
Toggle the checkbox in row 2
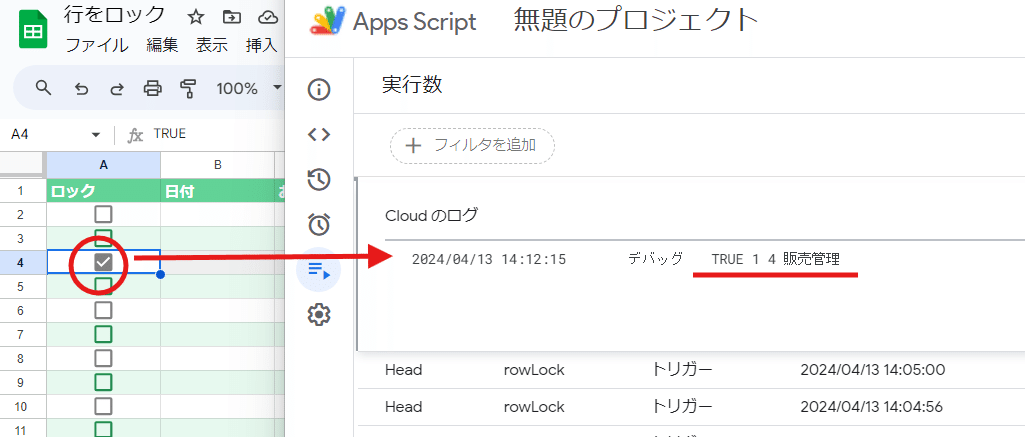(103, 214)
